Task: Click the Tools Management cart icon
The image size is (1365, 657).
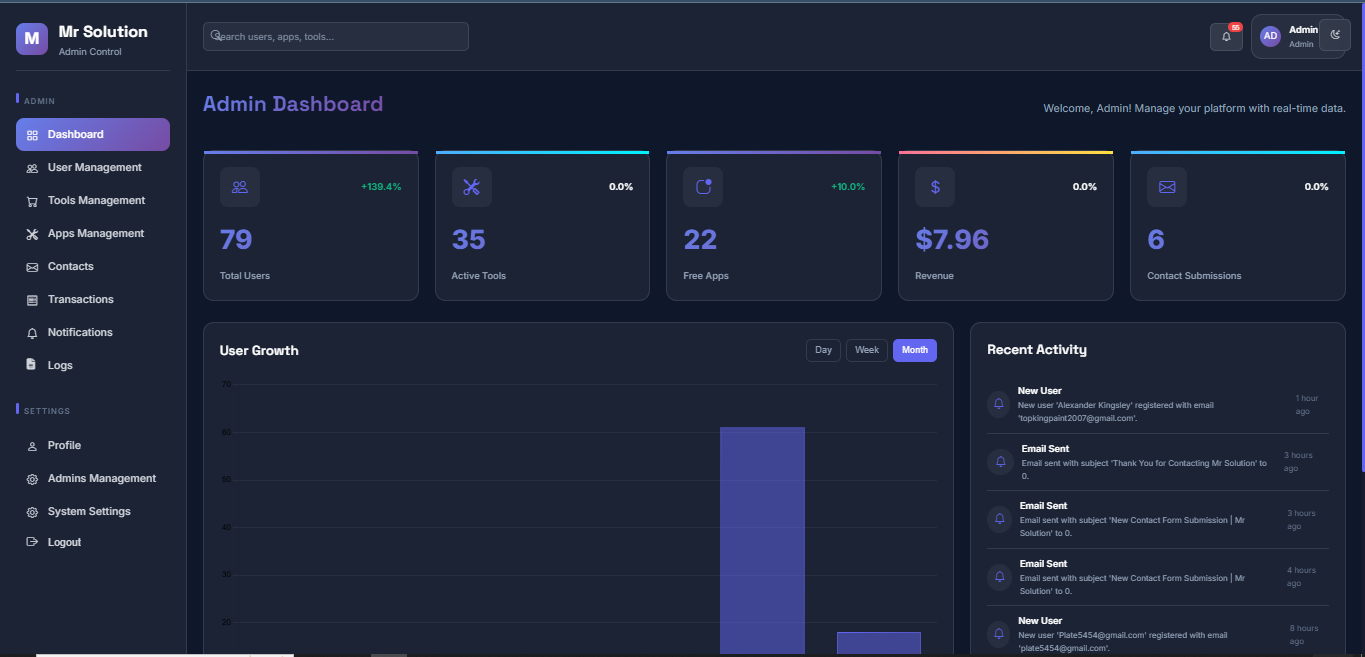Action: pyautogui.click(x=32, y=201)
